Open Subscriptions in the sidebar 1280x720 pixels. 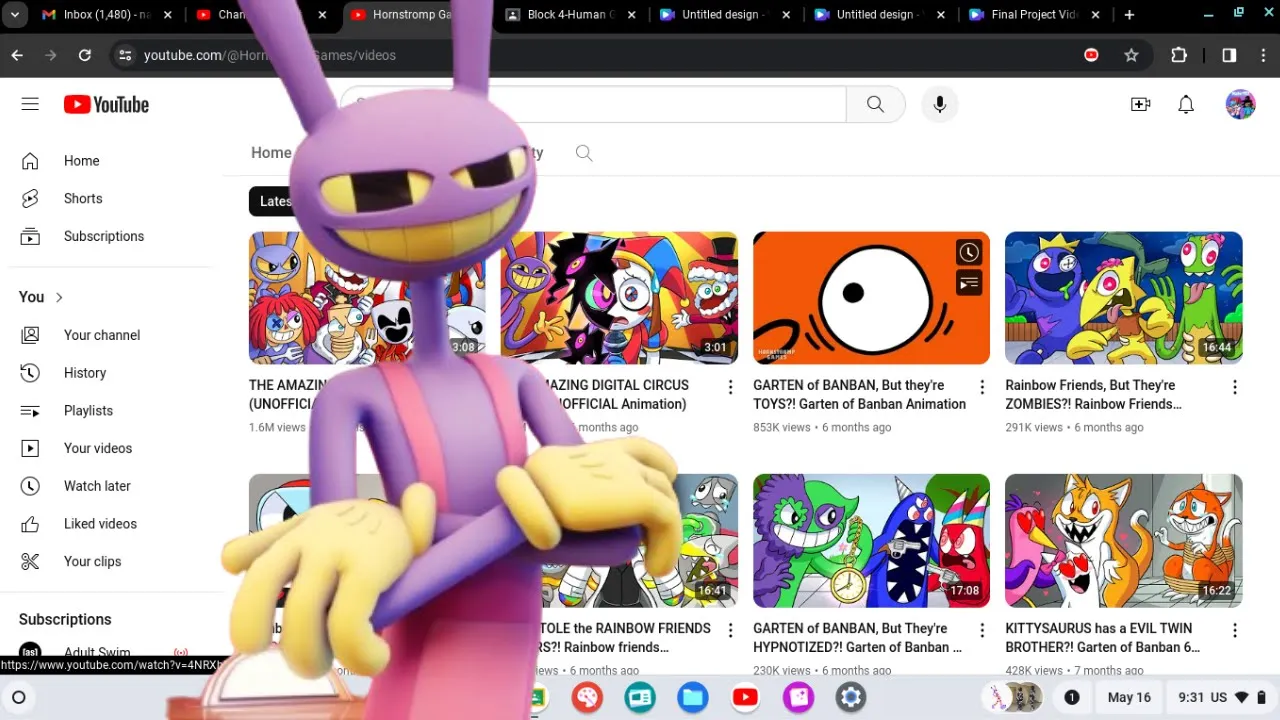click(110, 237)
